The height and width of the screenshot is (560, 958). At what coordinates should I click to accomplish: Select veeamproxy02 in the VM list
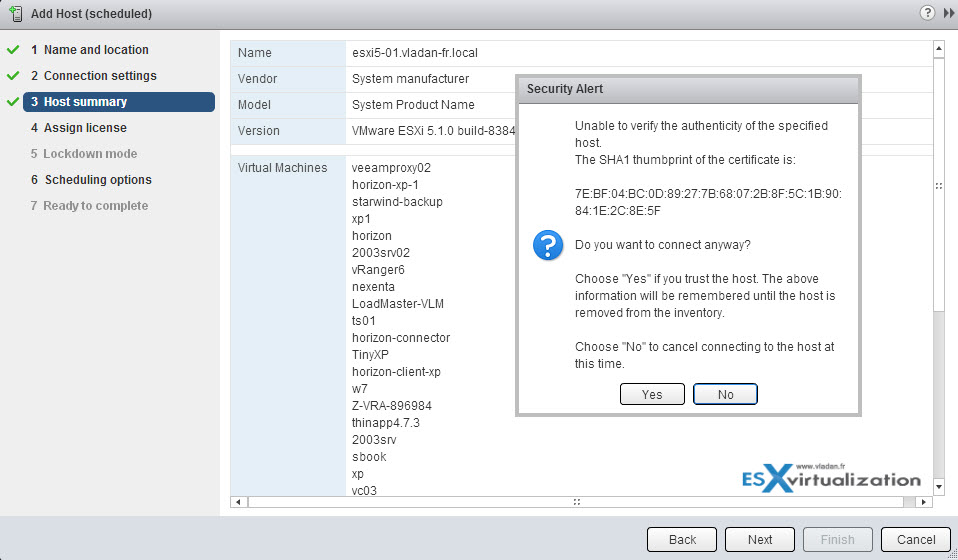[x=391, y=167]
